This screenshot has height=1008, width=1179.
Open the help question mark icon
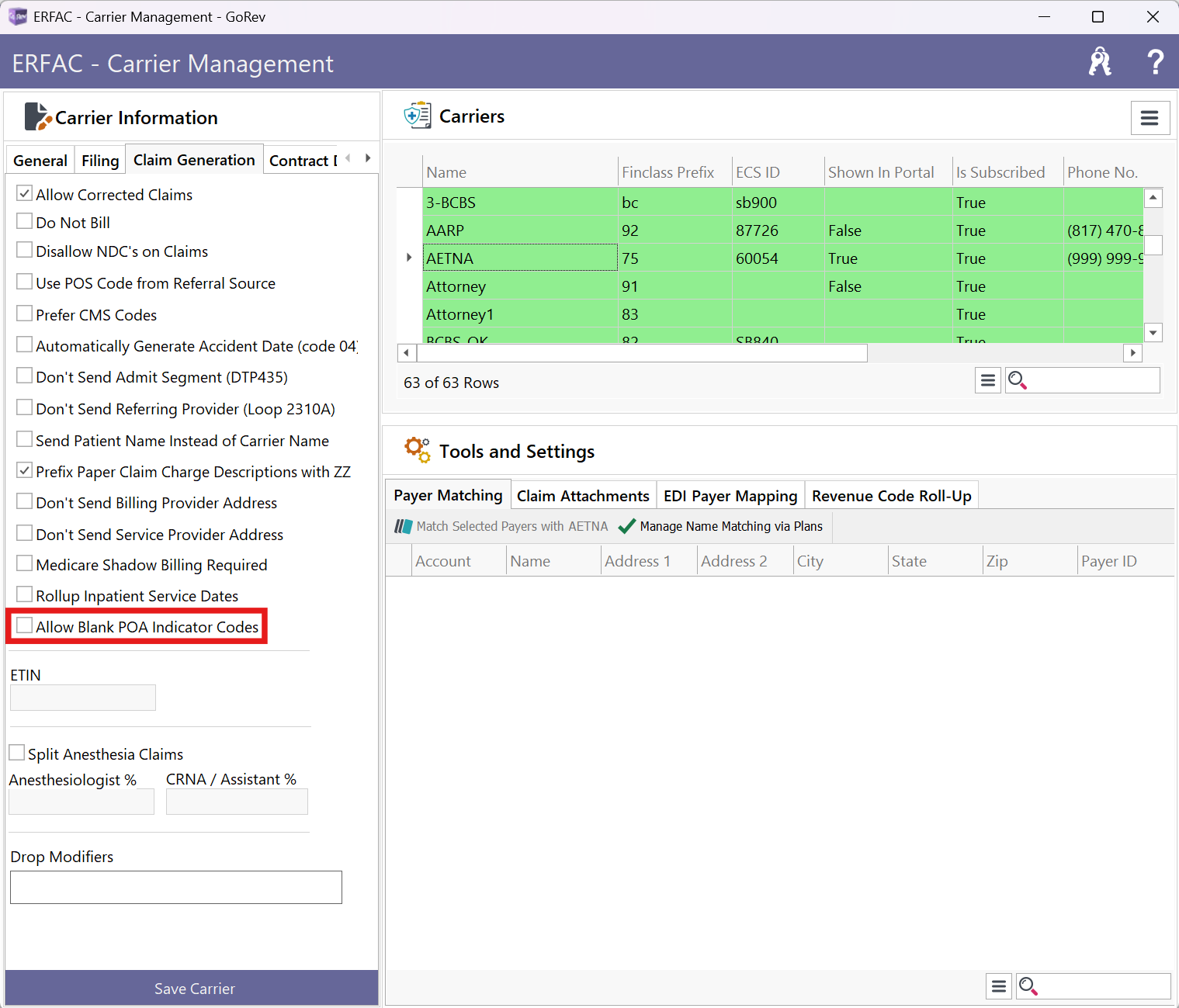1155,62
